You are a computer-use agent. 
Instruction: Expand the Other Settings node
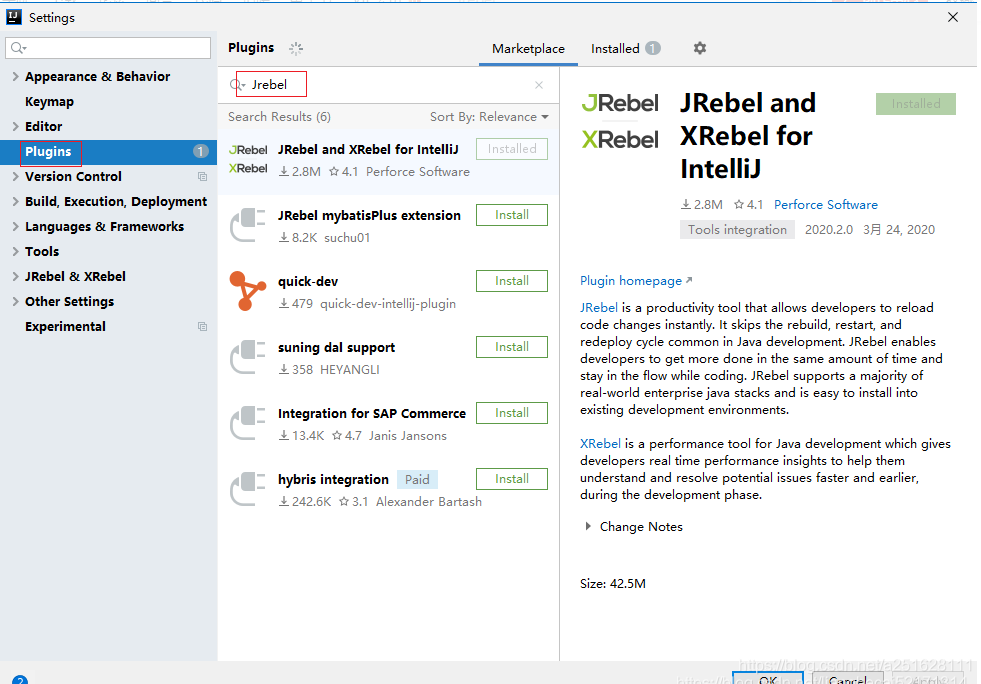[x=15, y=302]
